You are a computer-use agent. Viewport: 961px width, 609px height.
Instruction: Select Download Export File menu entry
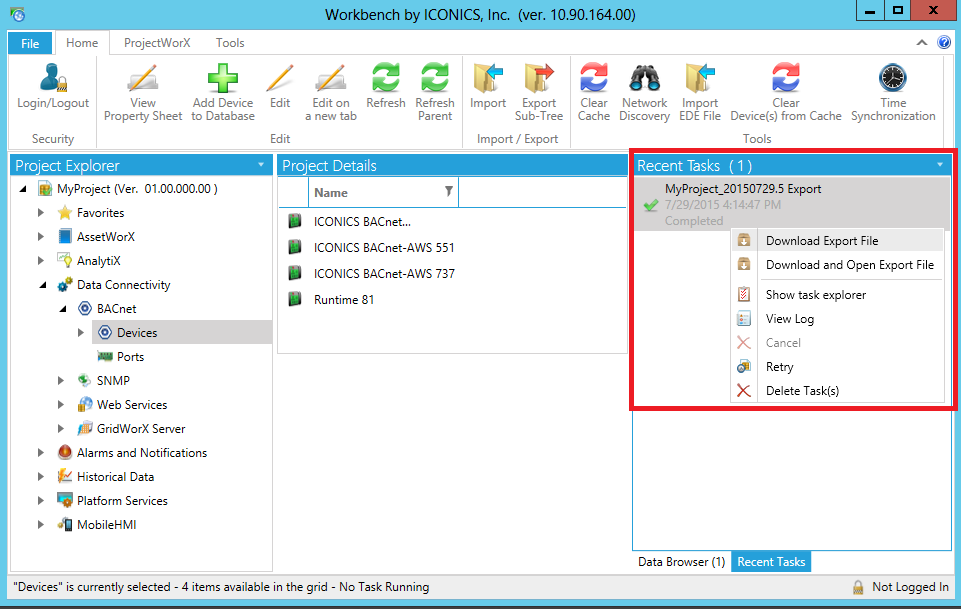click(821, 241)
